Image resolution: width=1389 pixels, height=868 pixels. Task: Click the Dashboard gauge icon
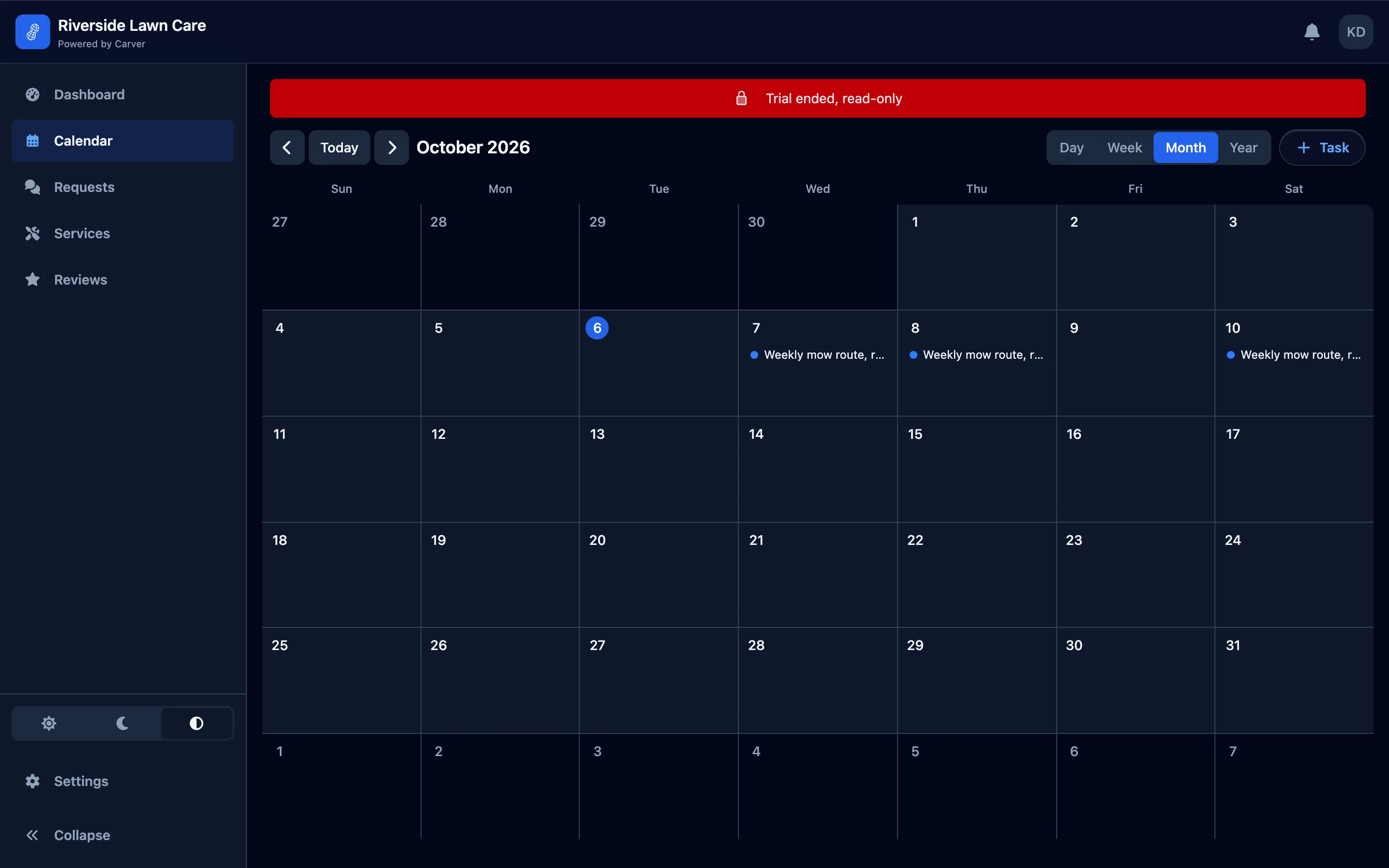(33, 95)
